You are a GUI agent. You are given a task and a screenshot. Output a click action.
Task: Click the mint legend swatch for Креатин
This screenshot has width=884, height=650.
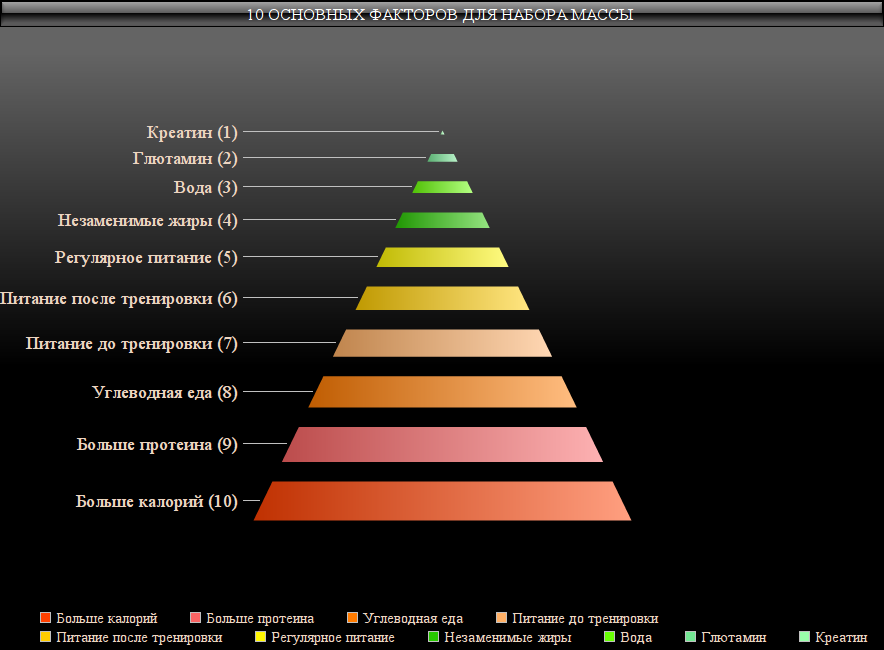tap(805, 637)
